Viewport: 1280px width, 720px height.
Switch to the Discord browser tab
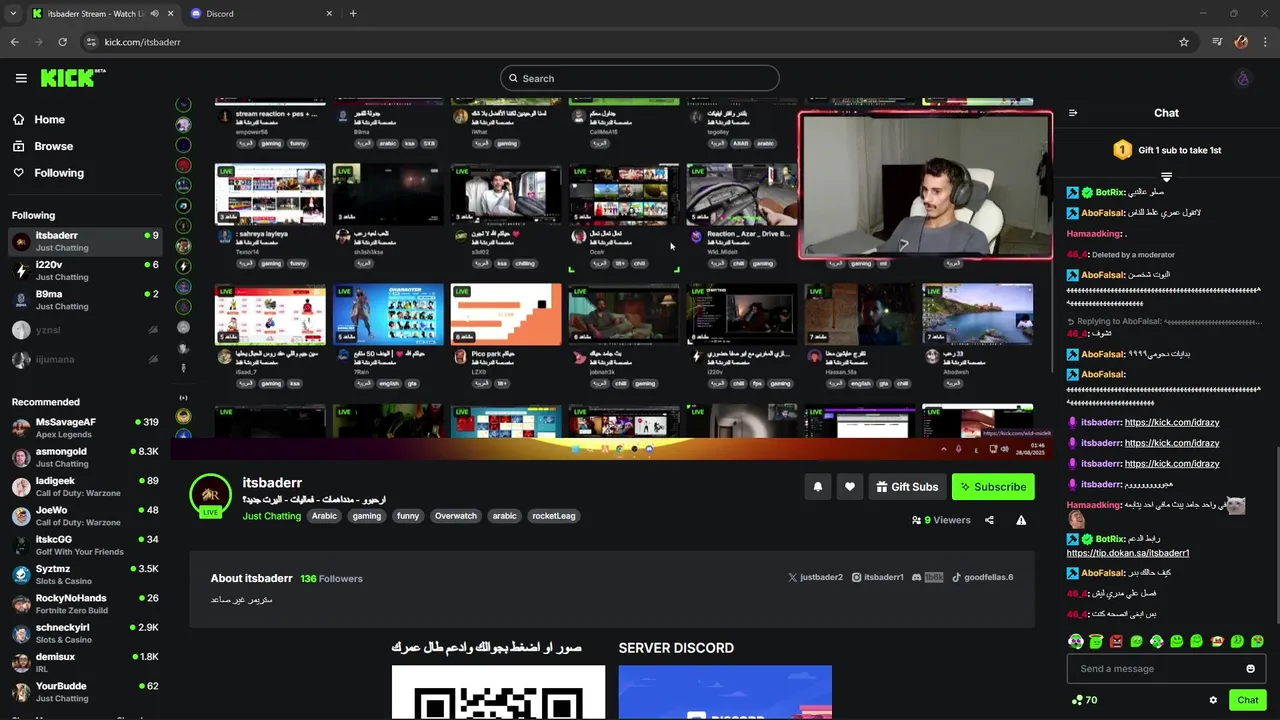(262, 13)
